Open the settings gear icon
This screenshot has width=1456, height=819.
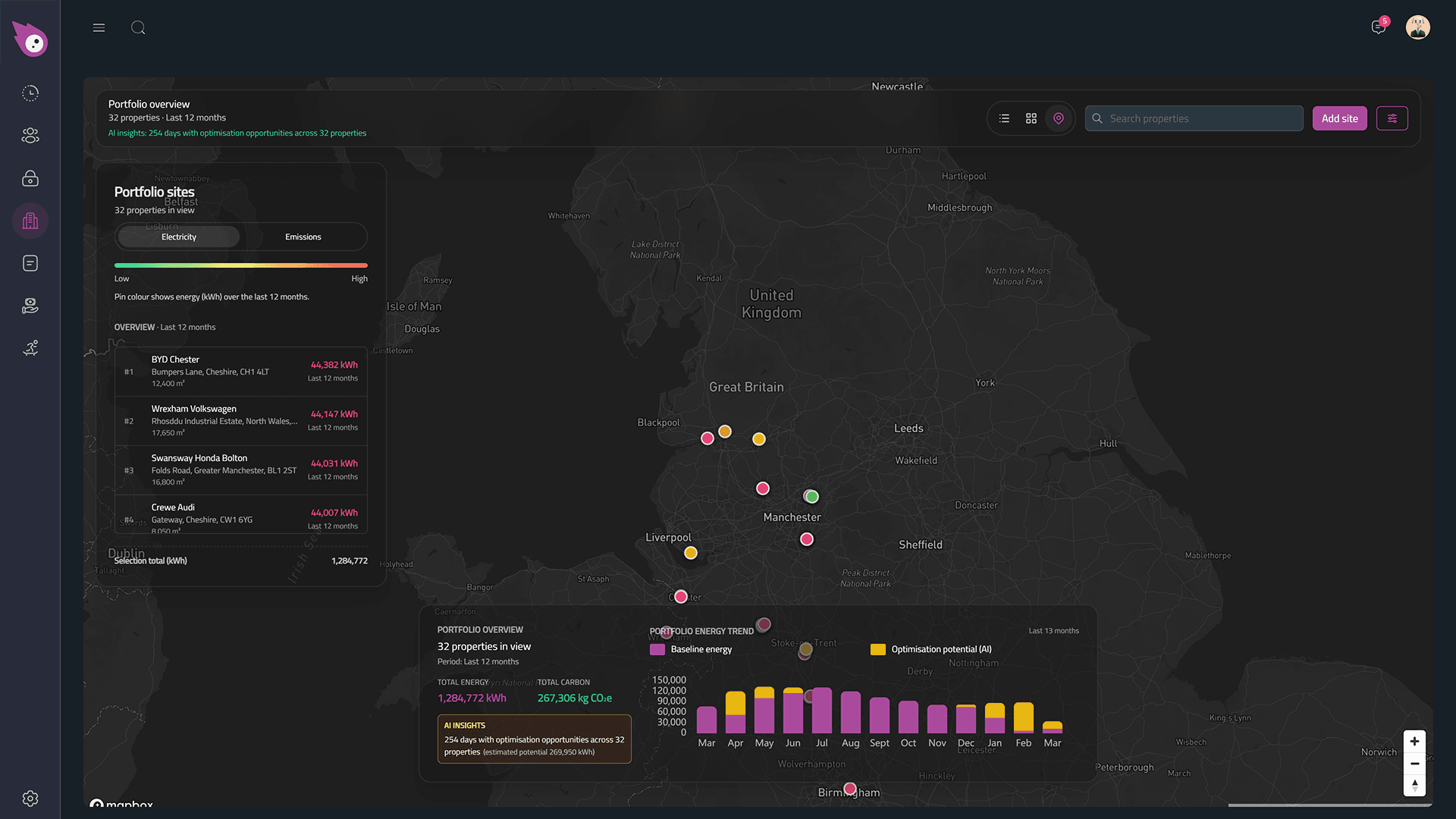[30, 799]
